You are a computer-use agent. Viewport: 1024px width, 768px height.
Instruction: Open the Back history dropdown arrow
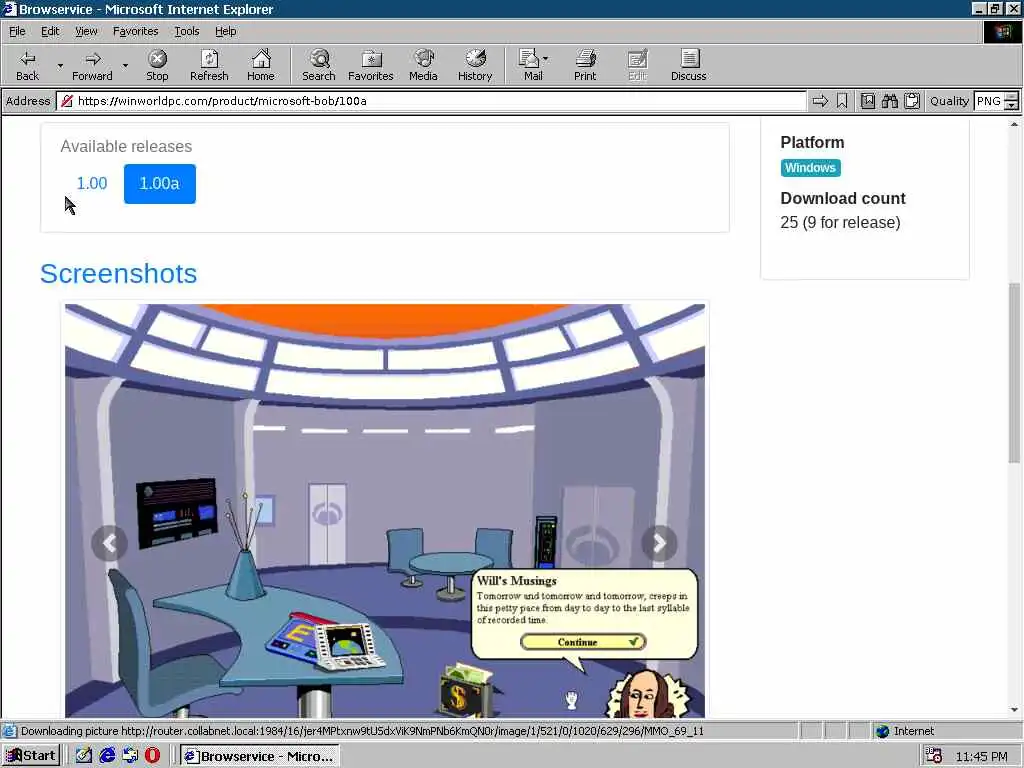pos(60,65)
